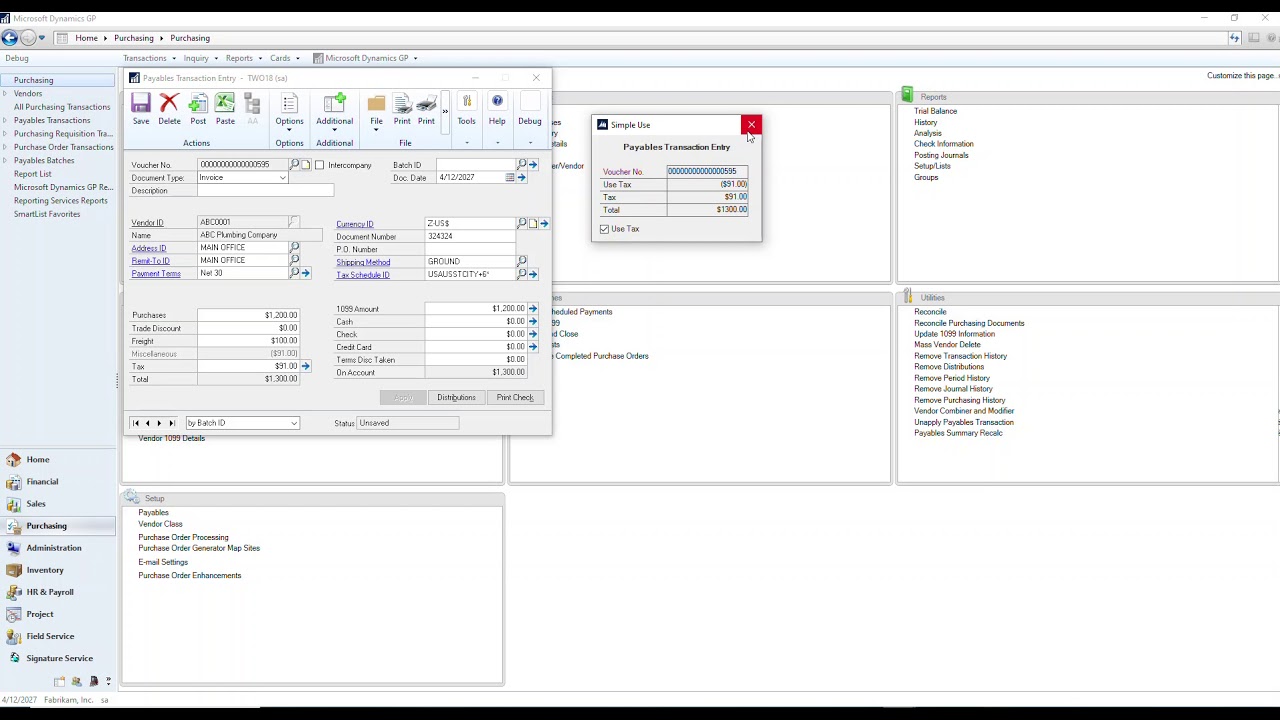
Task: Click the 1099 Amount expansion arrow
Action: click(533, 309)
